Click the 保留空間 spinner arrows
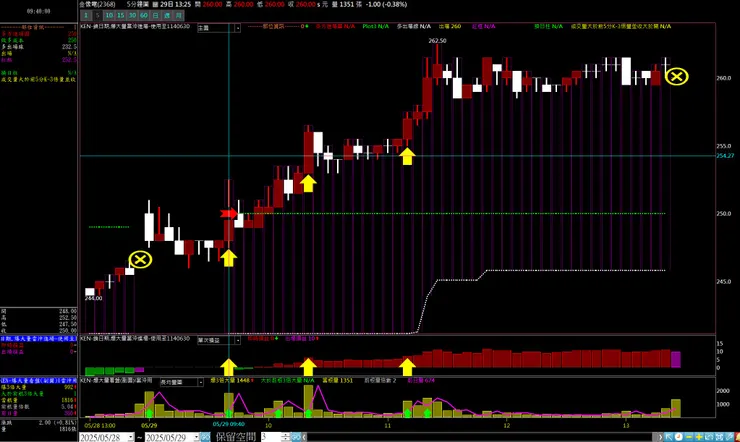 pyautogui.click(x=286, y=437)
